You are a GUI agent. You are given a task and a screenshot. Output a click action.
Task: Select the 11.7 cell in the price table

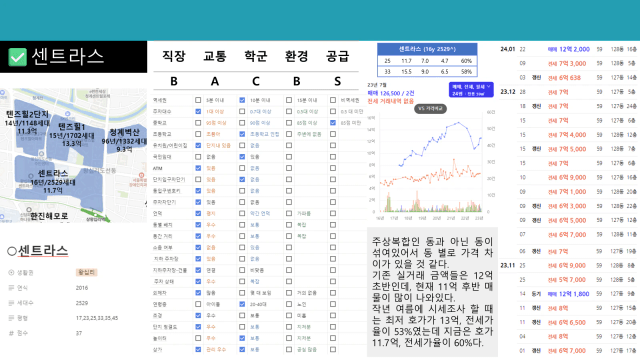tap(406, 61)
